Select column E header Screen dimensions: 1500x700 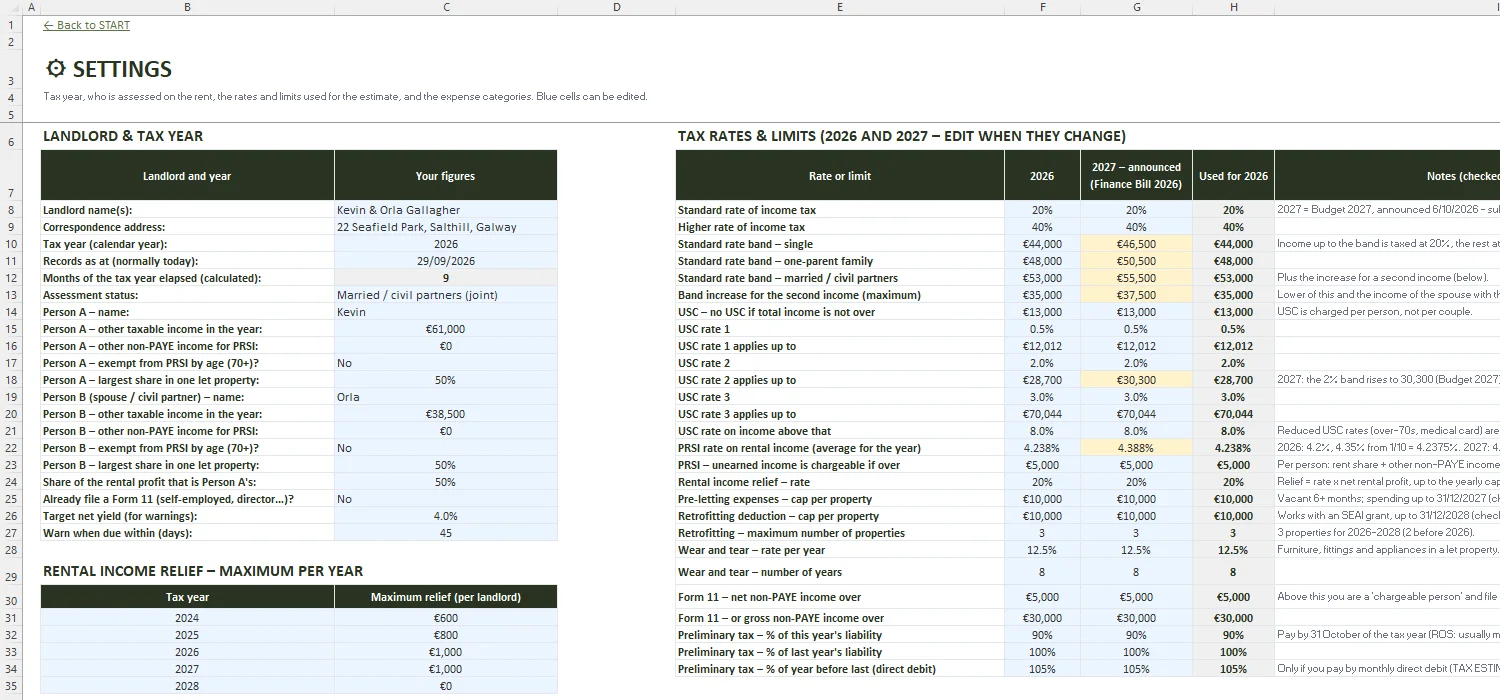coord(840,7)
